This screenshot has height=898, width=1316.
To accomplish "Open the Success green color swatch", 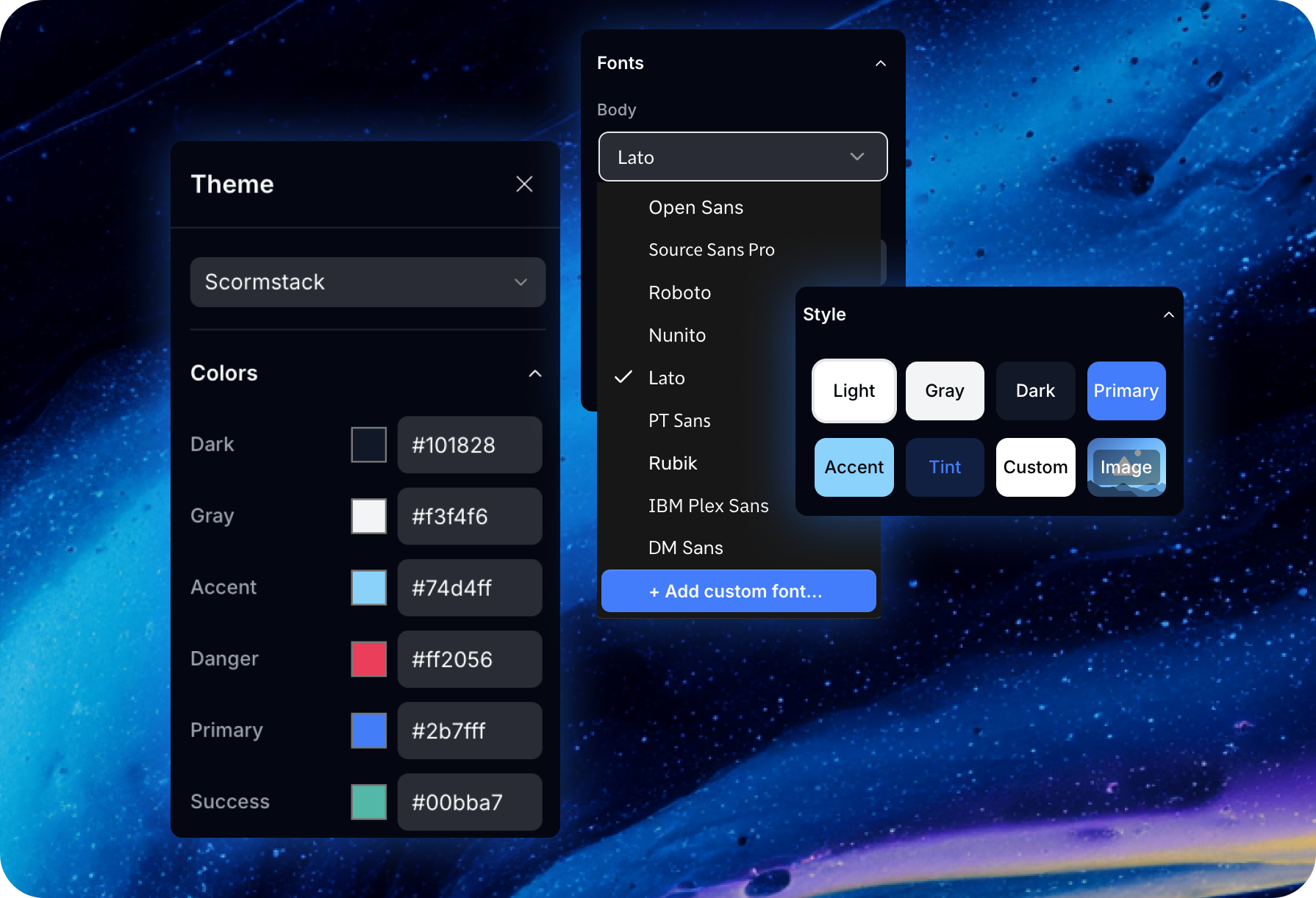I will coord(369,802).
